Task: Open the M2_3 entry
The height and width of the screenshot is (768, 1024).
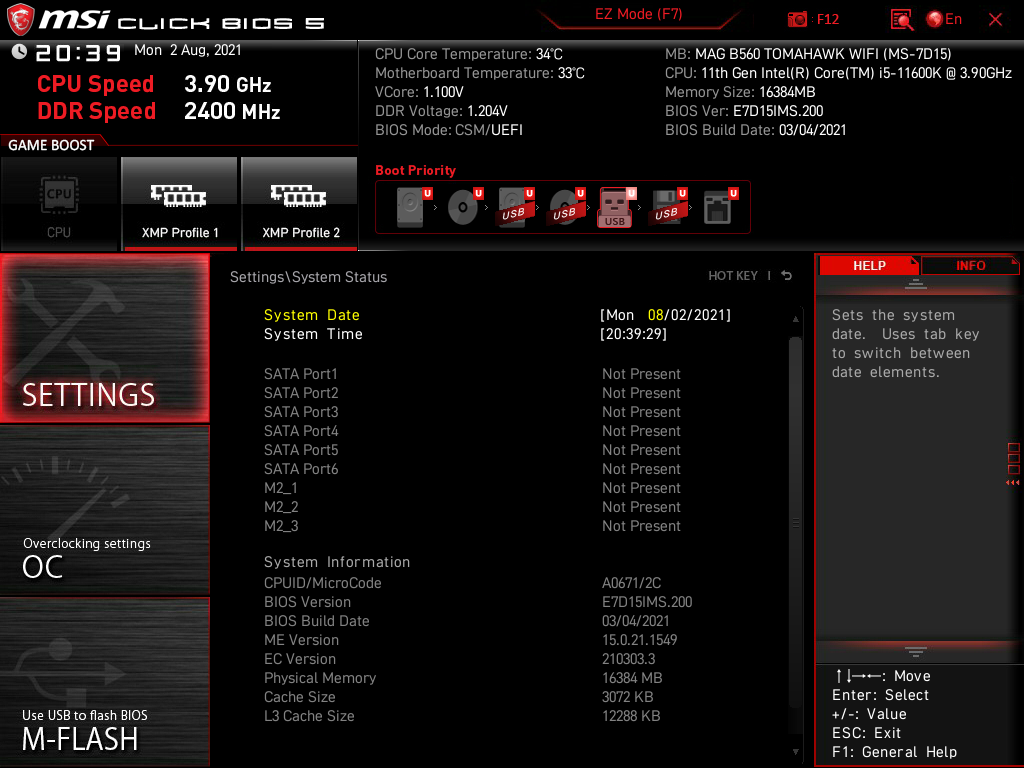Action: pos(472,526)
